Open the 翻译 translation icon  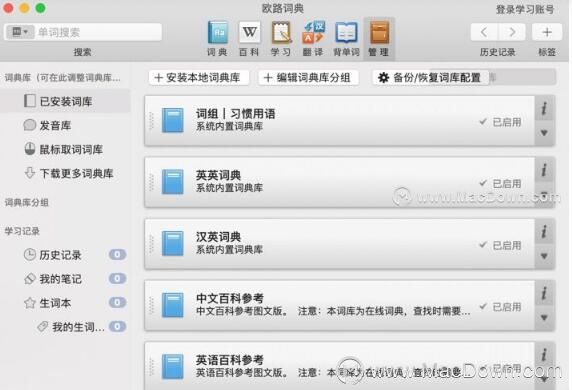[x=313, y=38]
